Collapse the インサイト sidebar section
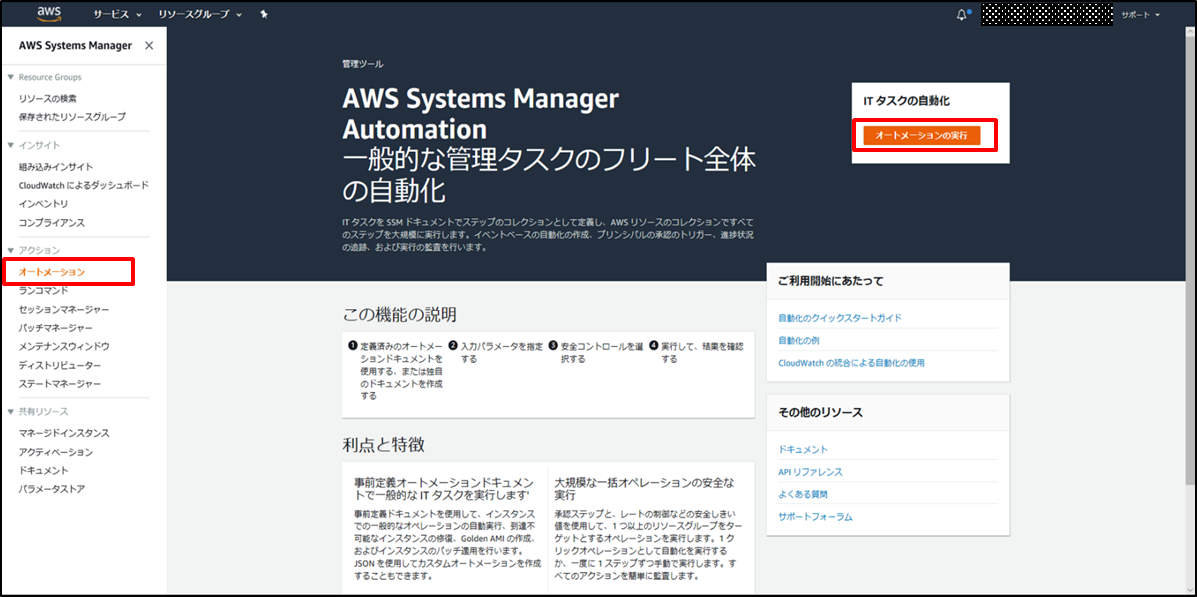 point(11,145)
